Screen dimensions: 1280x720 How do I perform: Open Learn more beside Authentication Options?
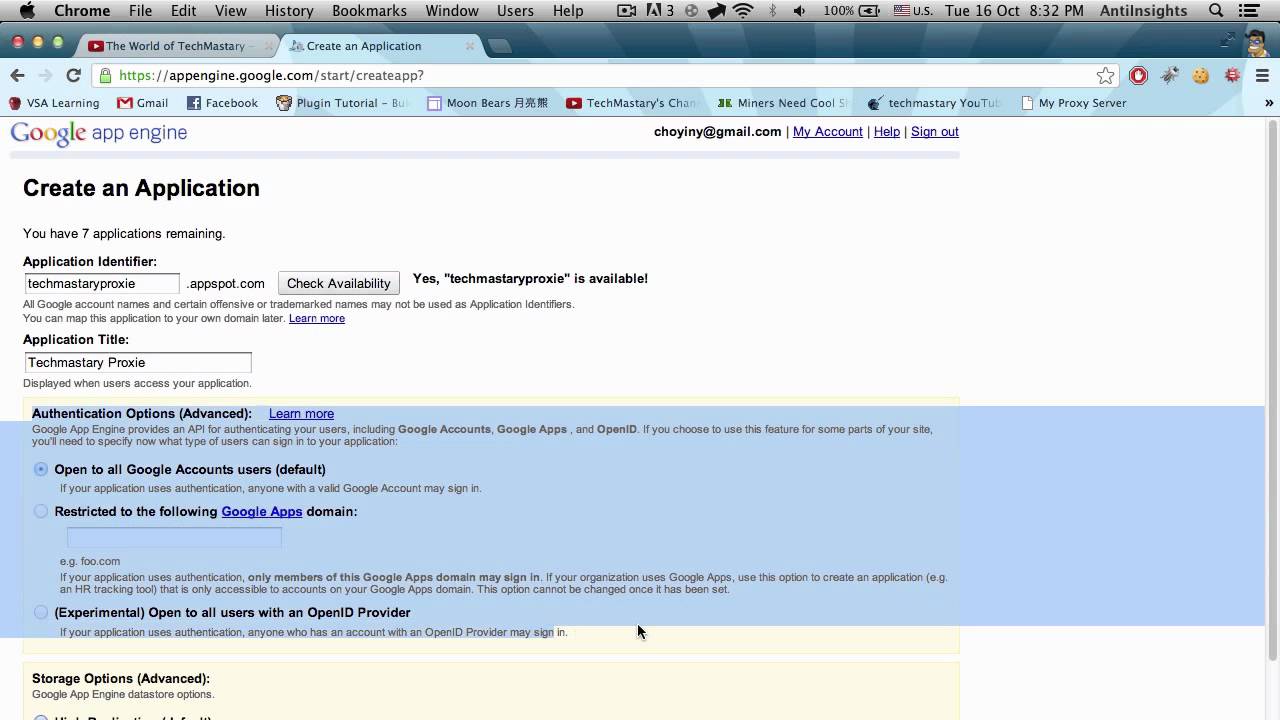coord(301,413)
